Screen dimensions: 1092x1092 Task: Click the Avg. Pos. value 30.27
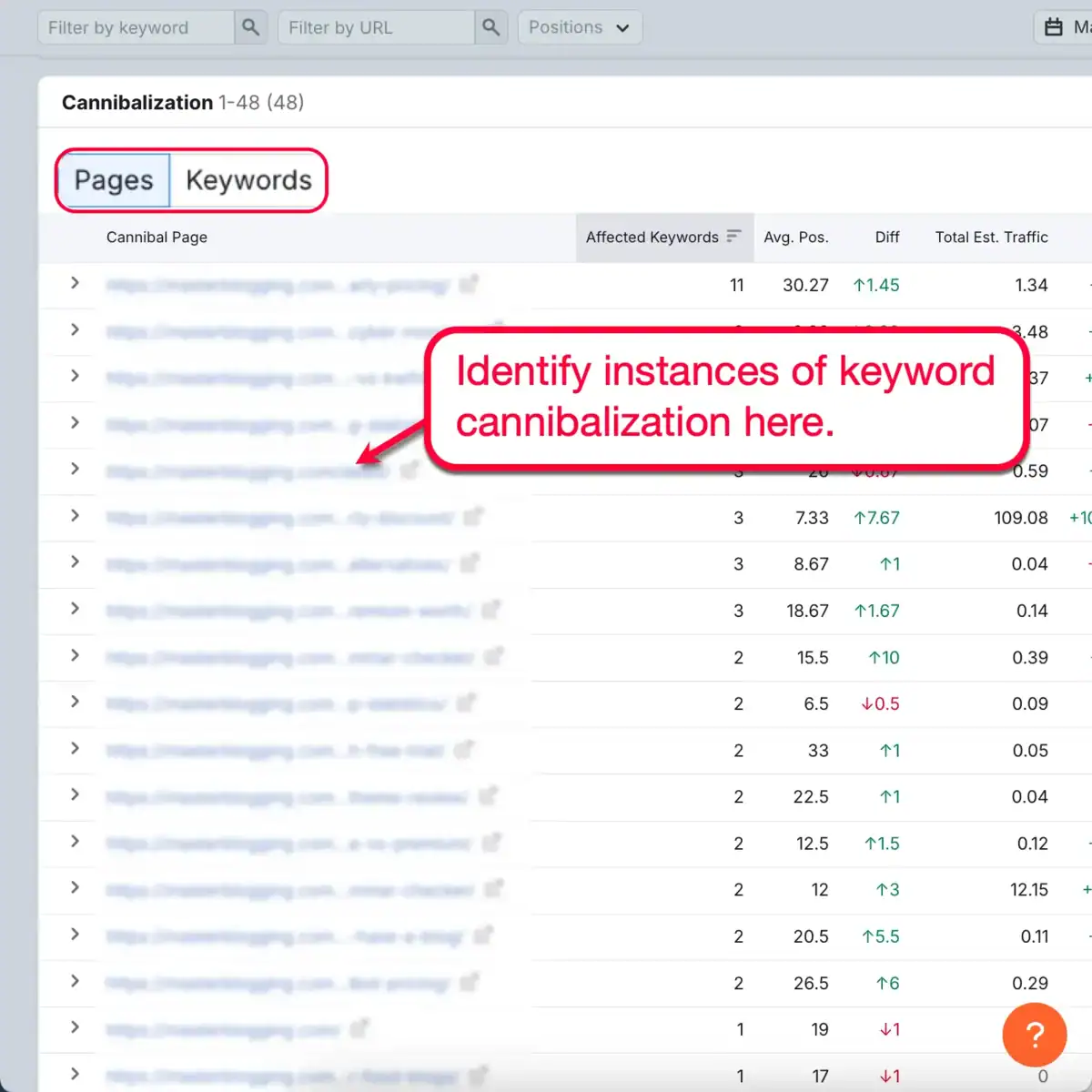click(805, 285)
